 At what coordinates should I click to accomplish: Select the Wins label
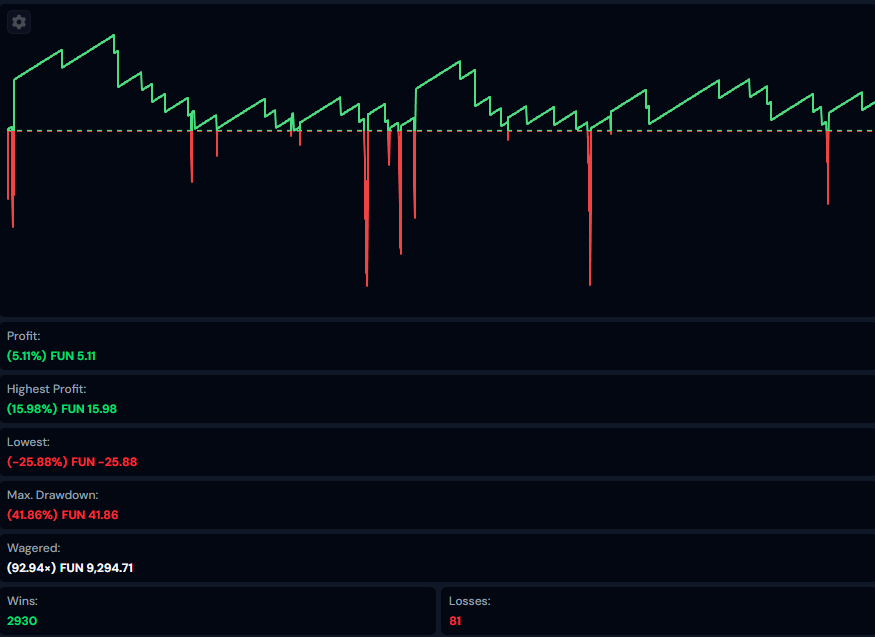[21, 601]
